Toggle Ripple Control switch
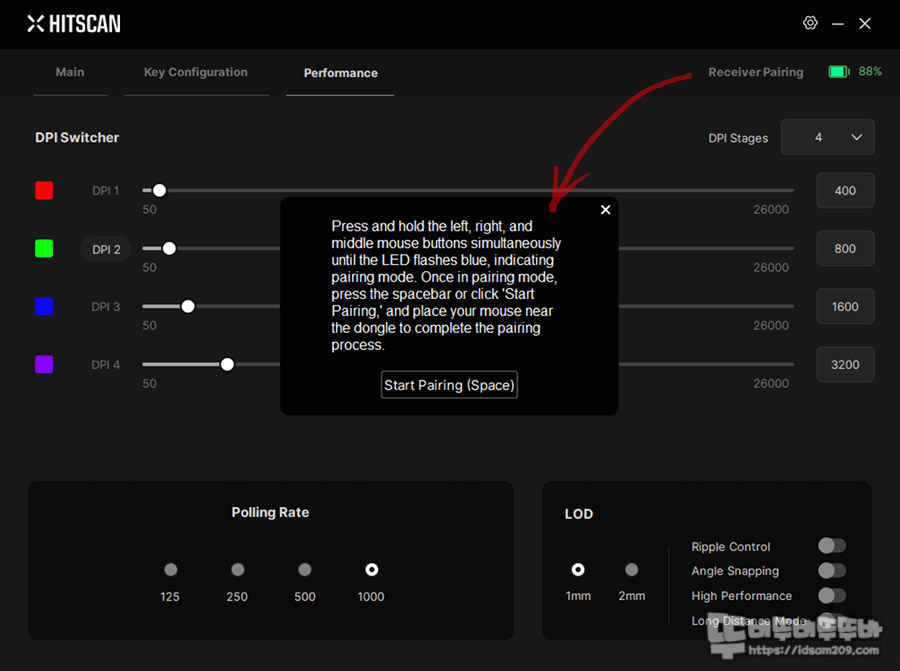This screenshot has width=900, height=671. tap(832, 545)
